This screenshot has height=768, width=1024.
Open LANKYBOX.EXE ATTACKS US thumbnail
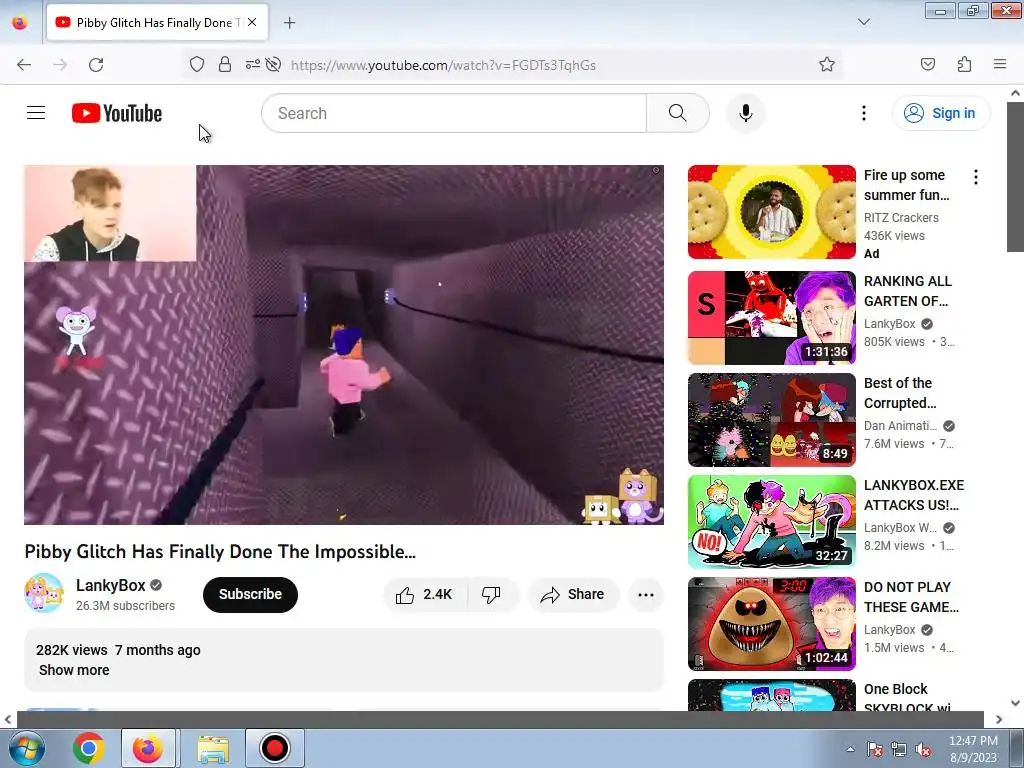click(771, 521)
